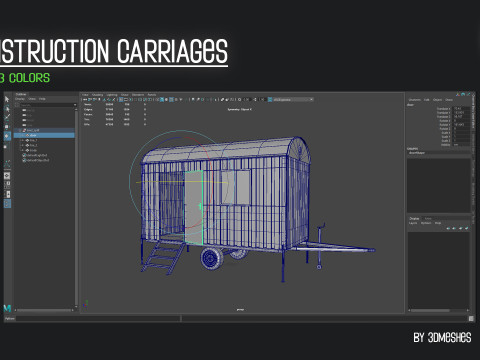Open the viewport Lighting menu
Viewport: 480px width, 360px height.
click(x=112, y=95)
